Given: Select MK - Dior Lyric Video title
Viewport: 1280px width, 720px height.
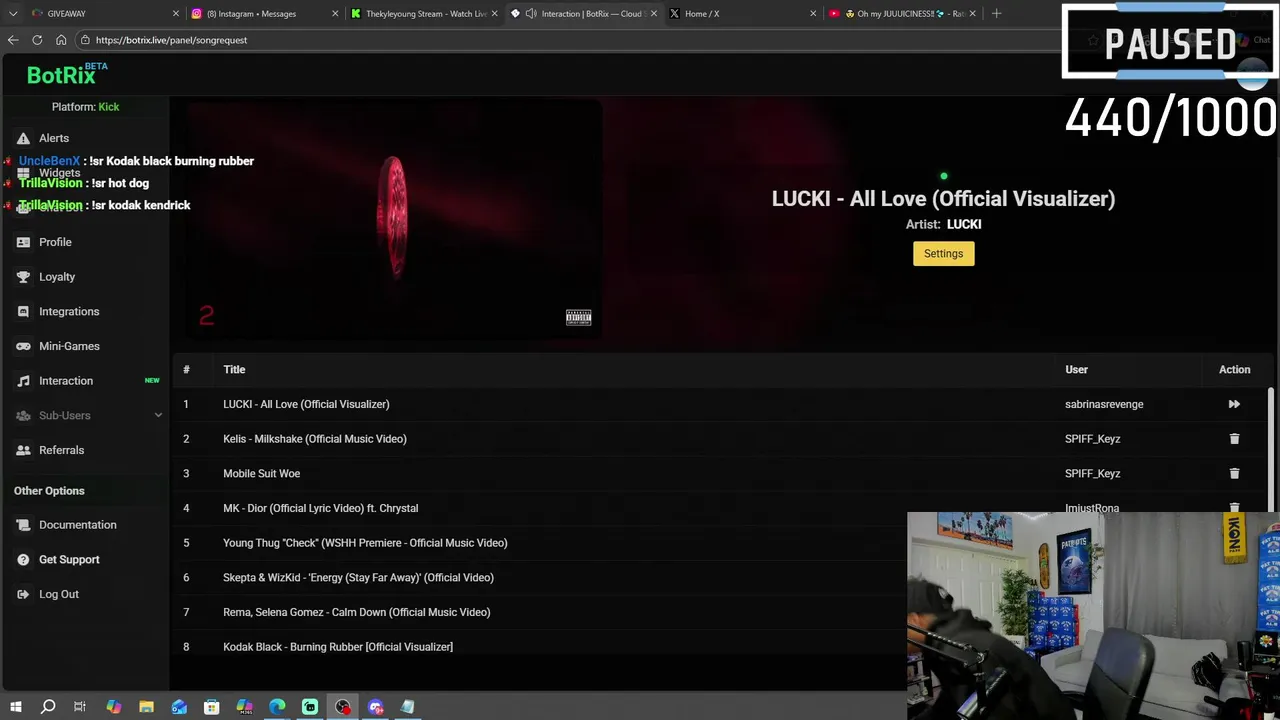Looking at the screenshot, I should 320,508.
